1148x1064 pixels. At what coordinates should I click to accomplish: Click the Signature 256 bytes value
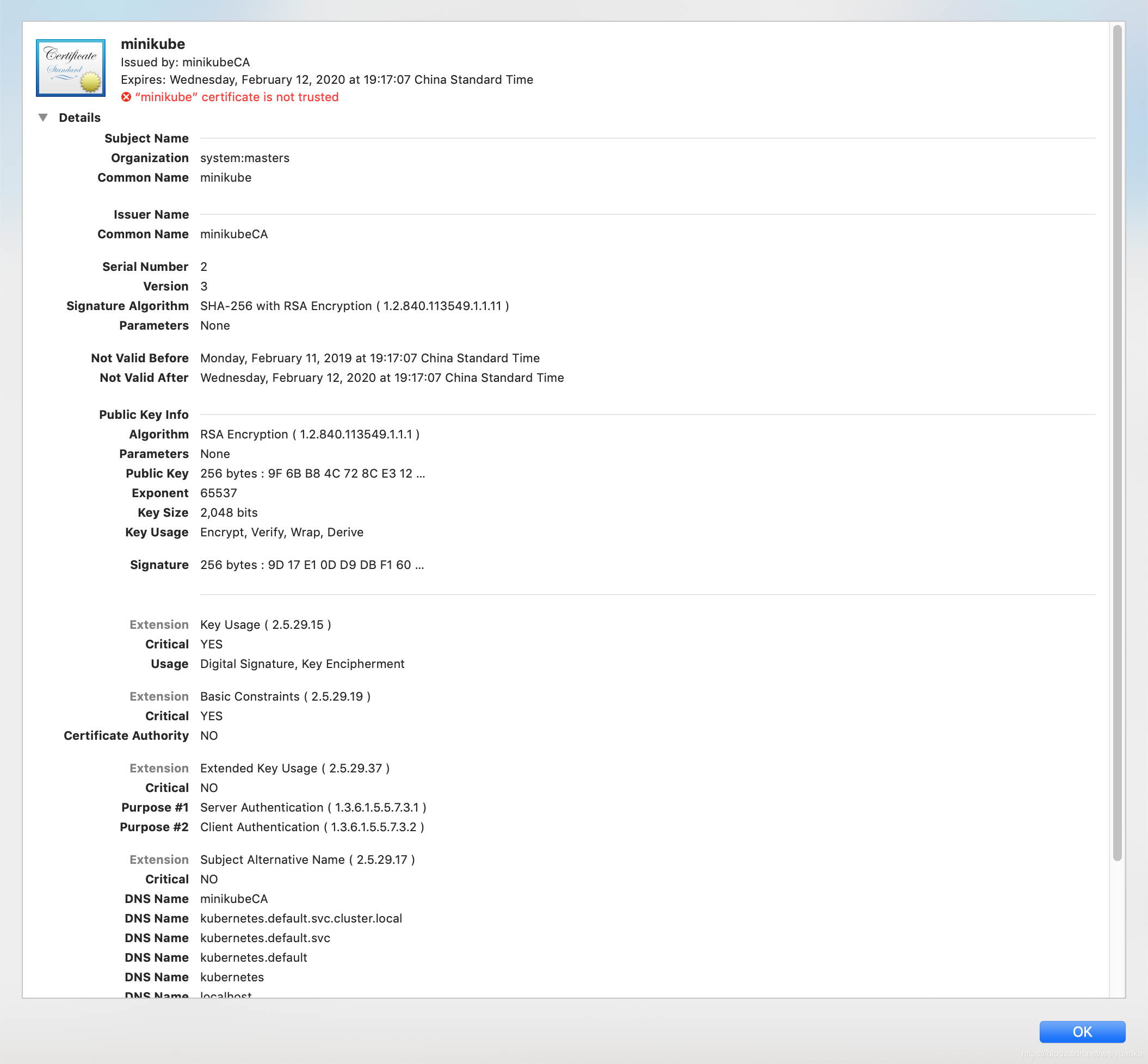(311, 565)
